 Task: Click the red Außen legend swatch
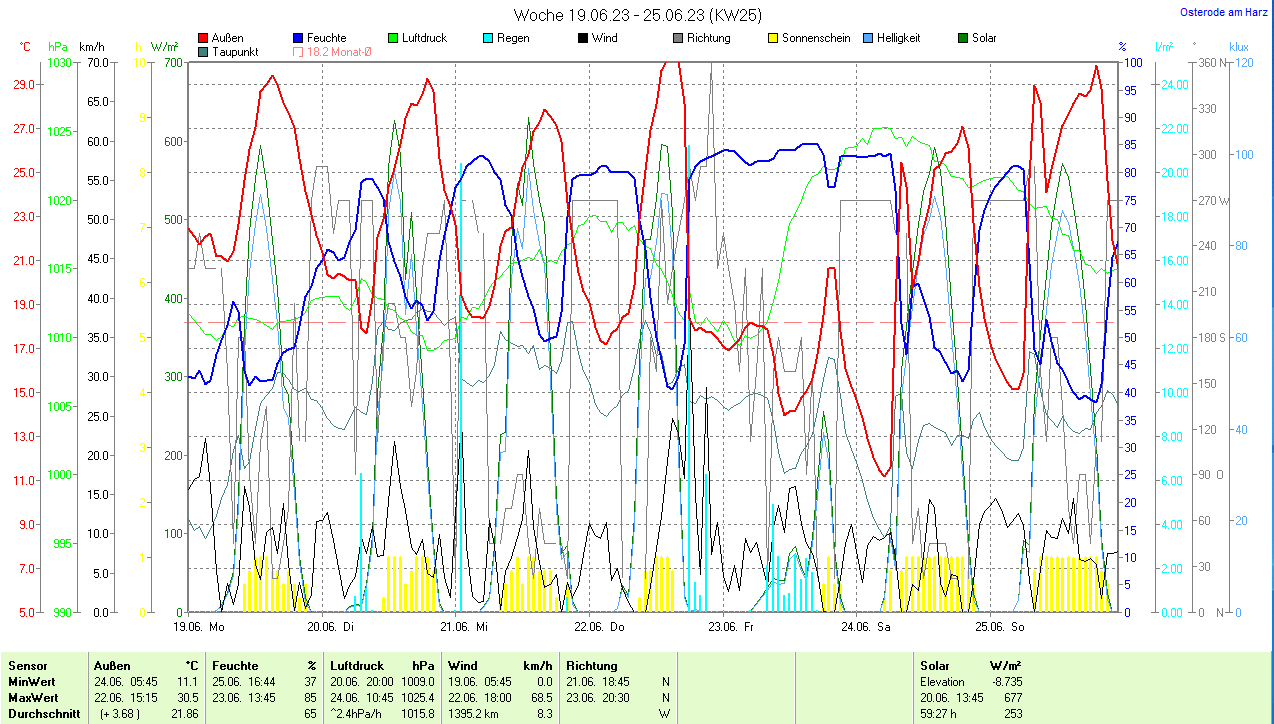tap(204, 38)
